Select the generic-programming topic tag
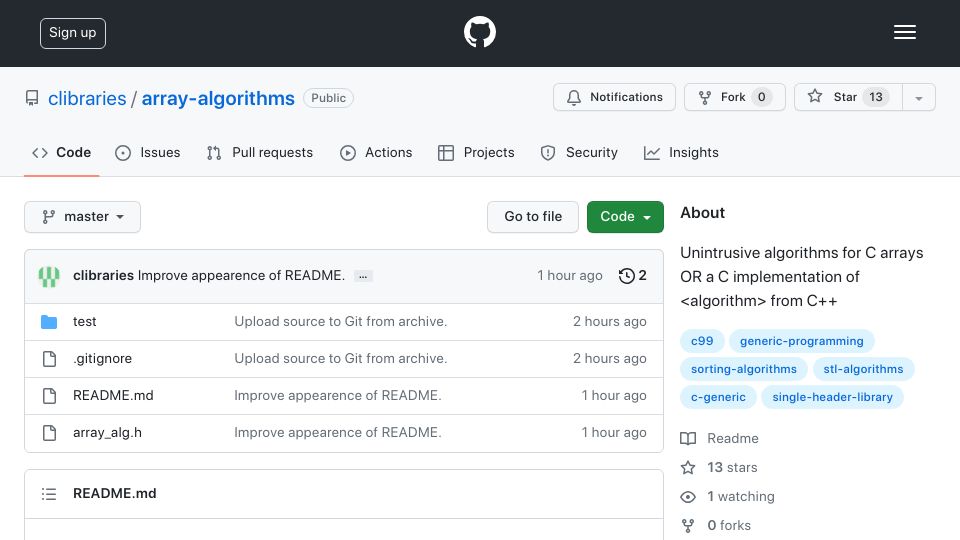 click(801, 341)
